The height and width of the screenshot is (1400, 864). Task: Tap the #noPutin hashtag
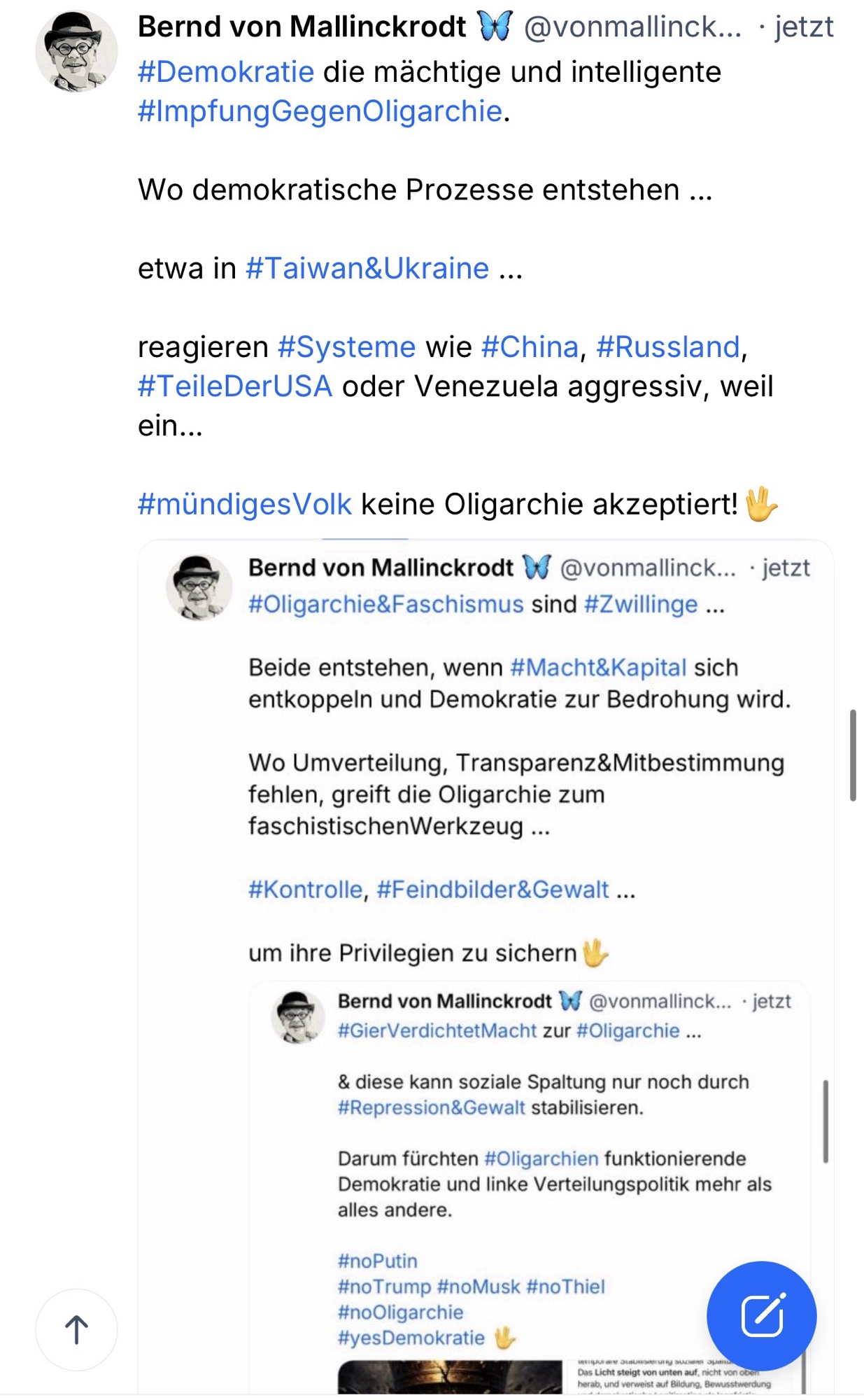pyautogui.click(x=378, y=1261)
